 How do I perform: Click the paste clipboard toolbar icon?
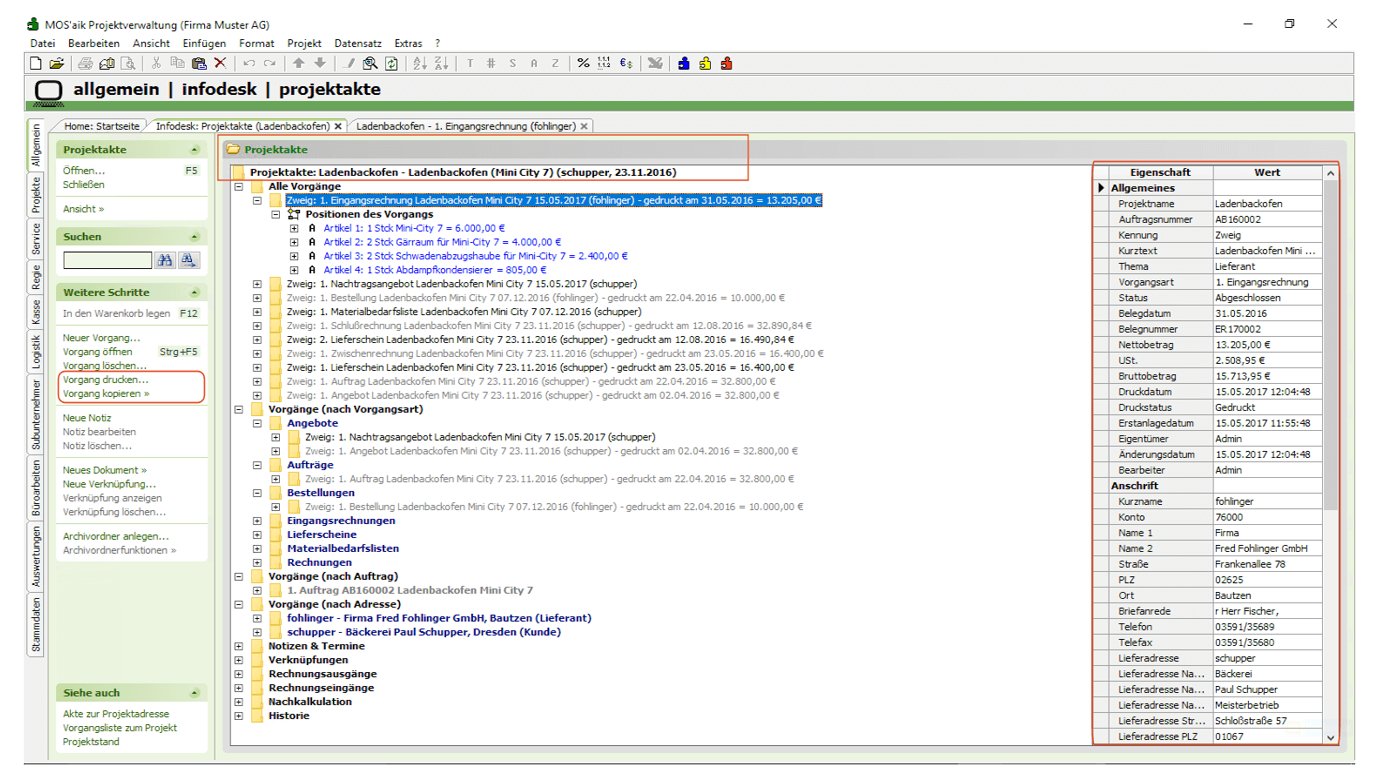point(199,63)
